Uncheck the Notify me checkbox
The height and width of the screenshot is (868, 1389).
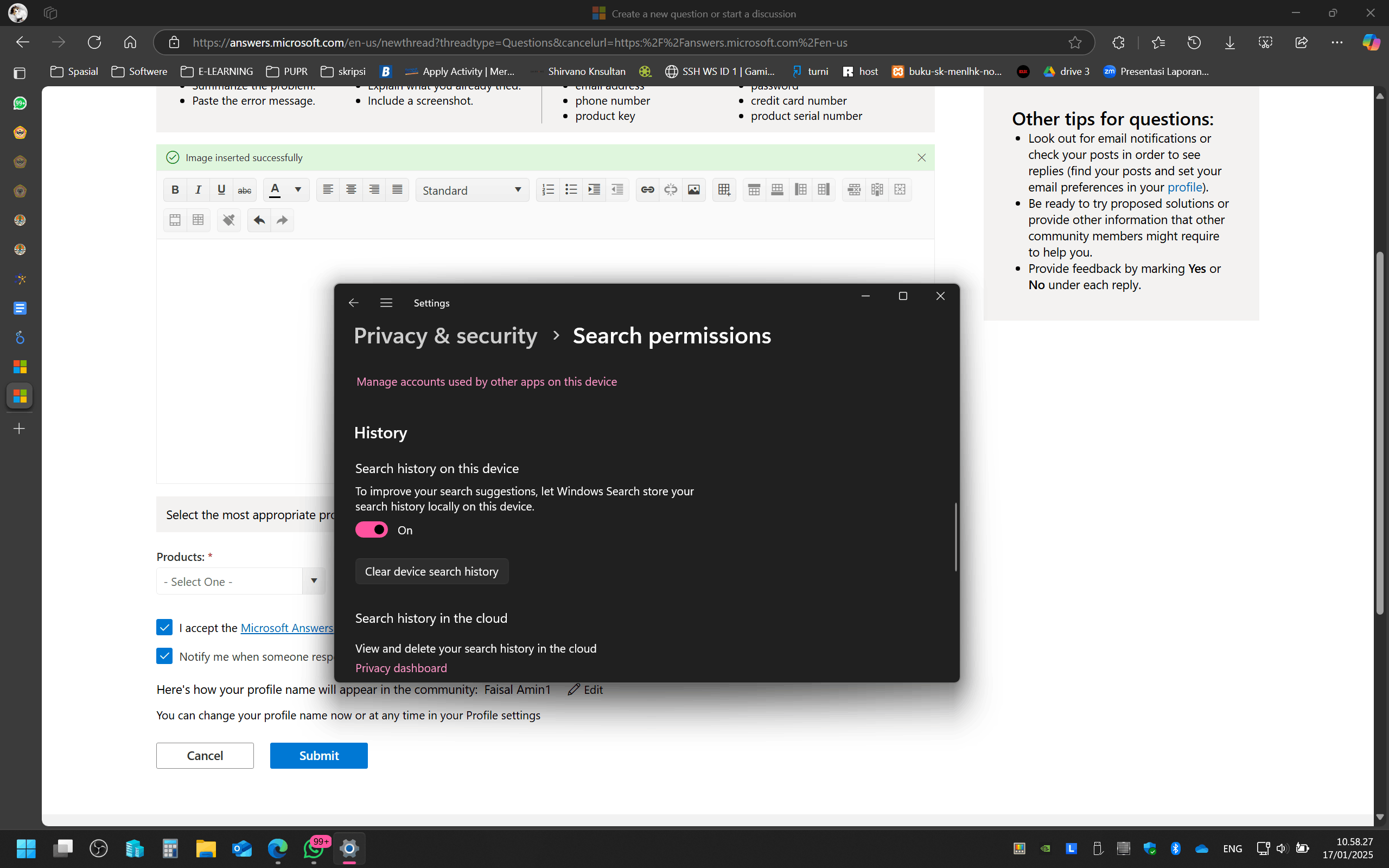tap(164, 655)
